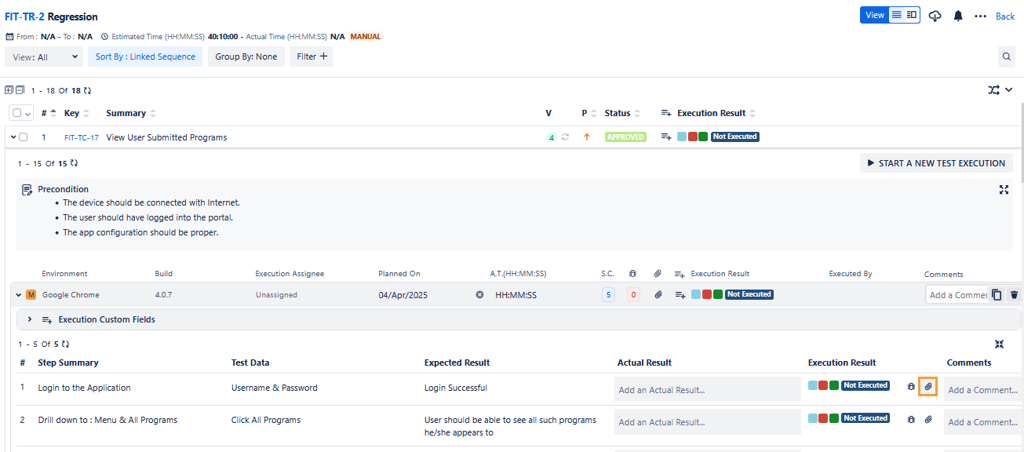The width and height of the screenshot is (1024, 452).
Task: Click the custom fields icon in table header
Action: coord(666,113)
